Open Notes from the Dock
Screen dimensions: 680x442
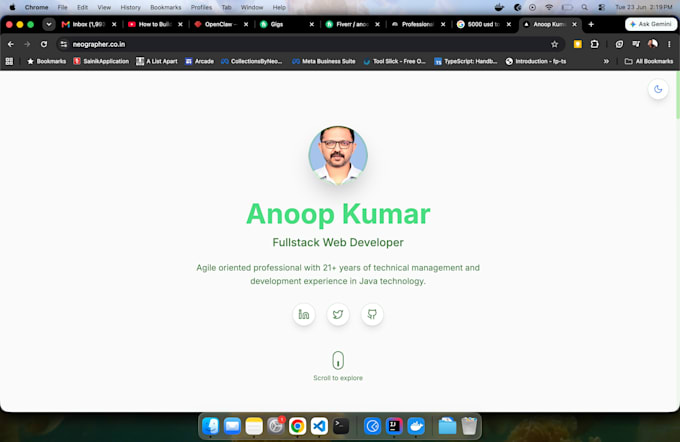[254, 426]
